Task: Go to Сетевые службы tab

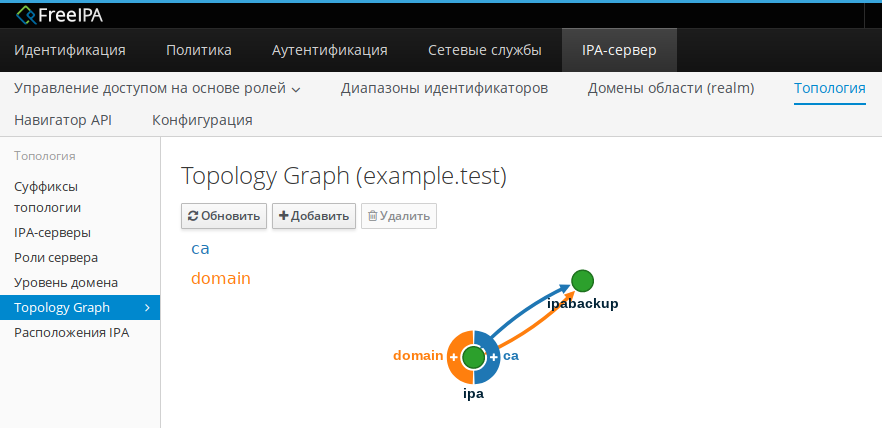Action: tap(485, 50)
